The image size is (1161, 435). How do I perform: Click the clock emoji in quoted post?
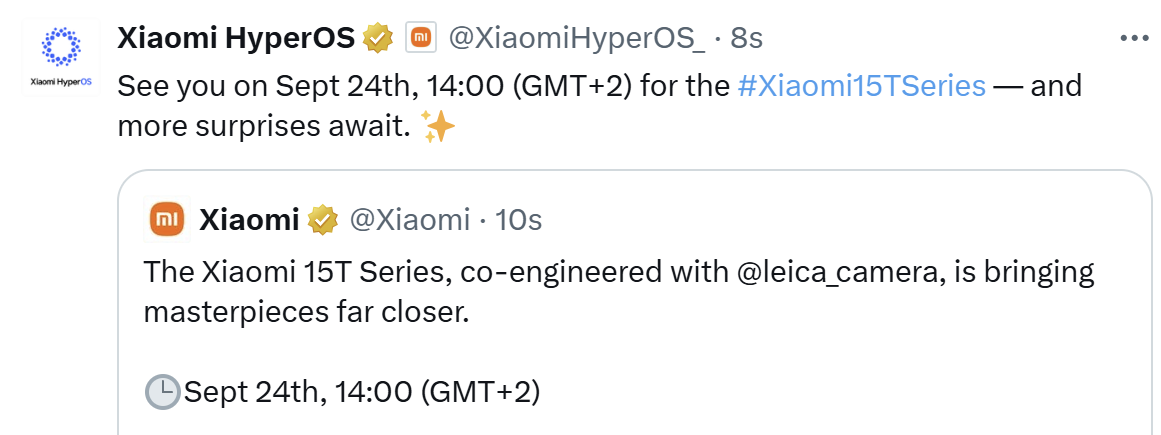pyautogui.click(x=164, y=391)
